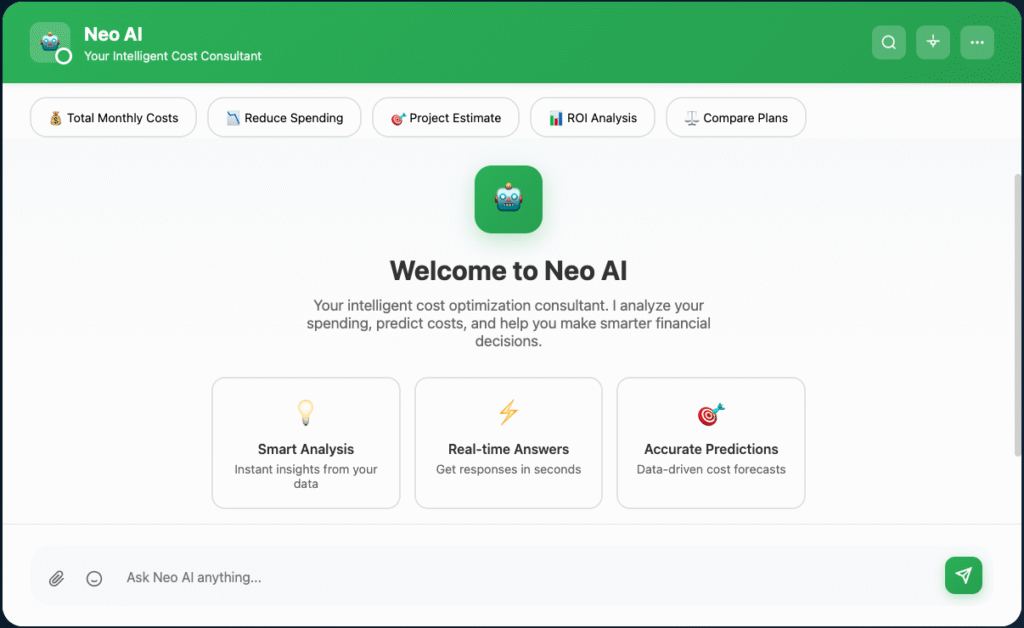The height and width of the screenshot is (628, 1024).
Task: Attach a file using the paperclip icon
Action: click(57, 578)
